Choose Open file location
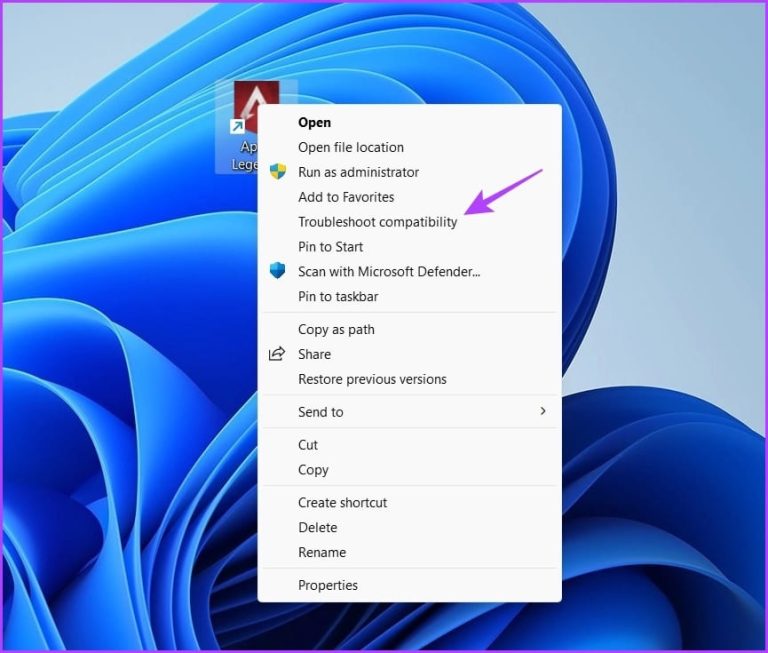The image size is (768, 653). click(351, 147)
